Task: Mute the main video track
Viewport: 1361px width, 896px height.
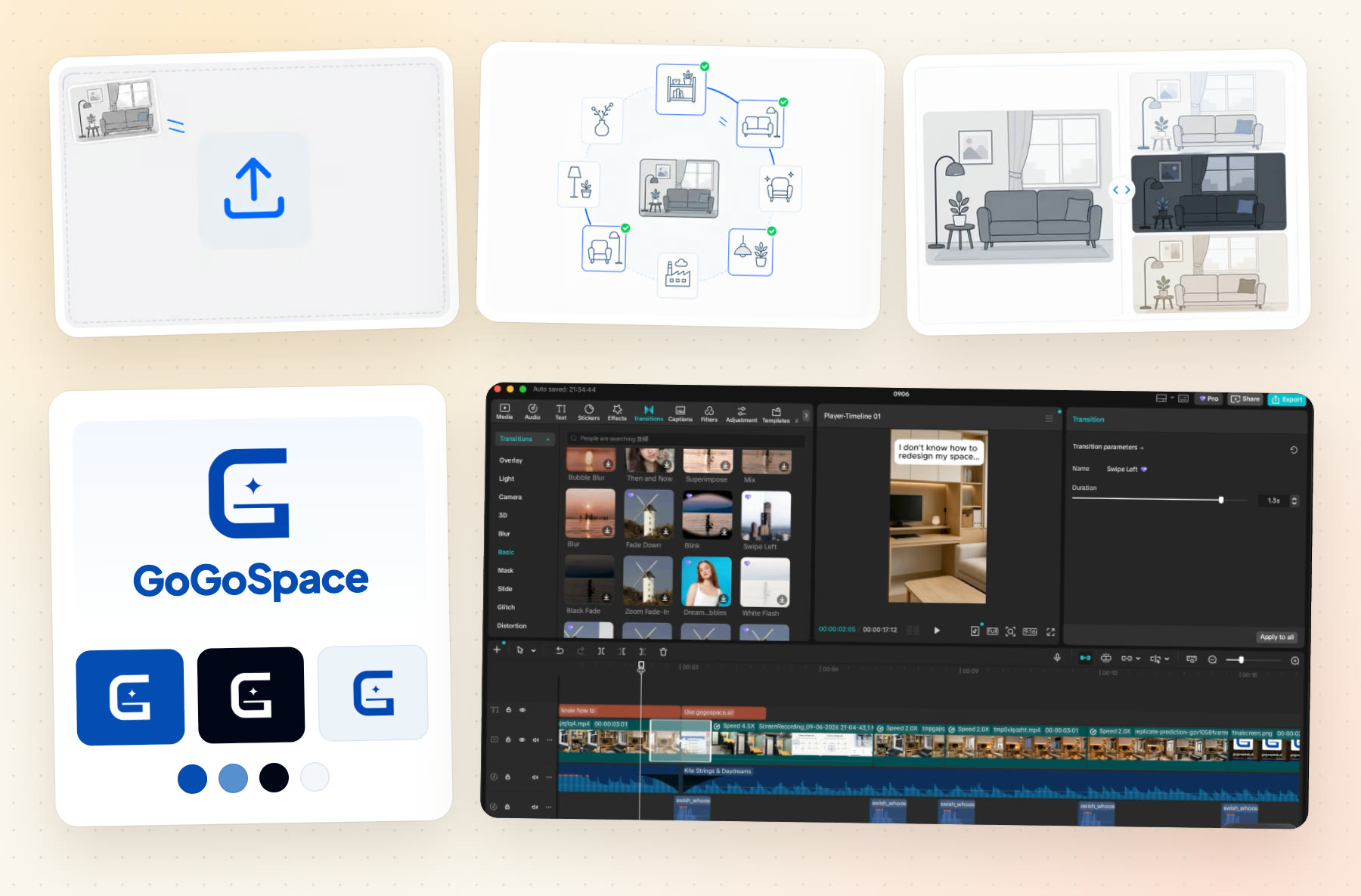Action: coord(535,739)
